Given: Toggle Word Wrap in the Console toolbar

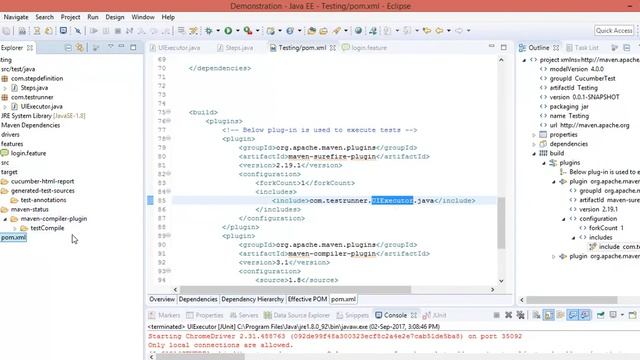Looking at the screenshot, I should (x=560, y=315).
